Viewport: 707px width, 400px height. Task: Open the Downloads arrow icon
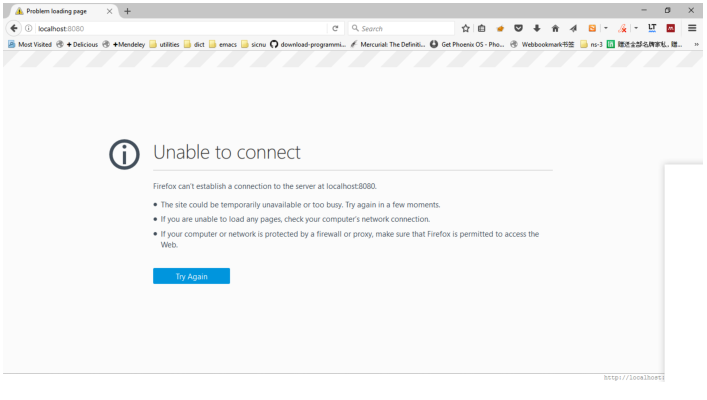(x=537, y=28)
